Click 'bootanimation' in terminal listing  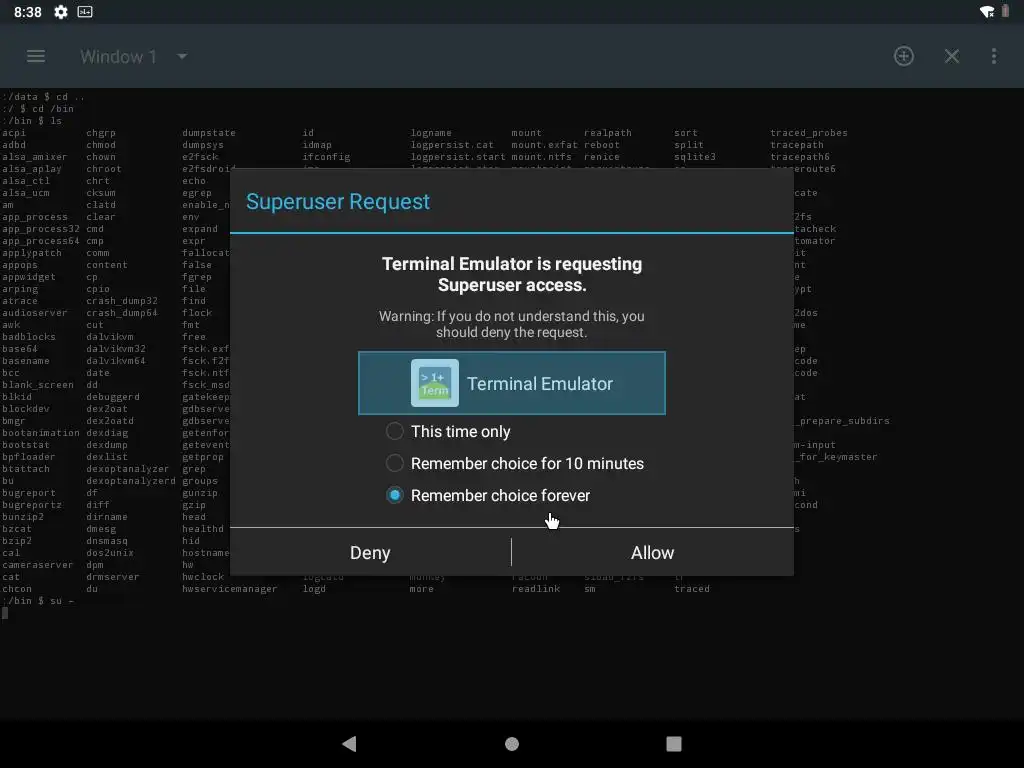pyautogui.click(x=40, y=433)
